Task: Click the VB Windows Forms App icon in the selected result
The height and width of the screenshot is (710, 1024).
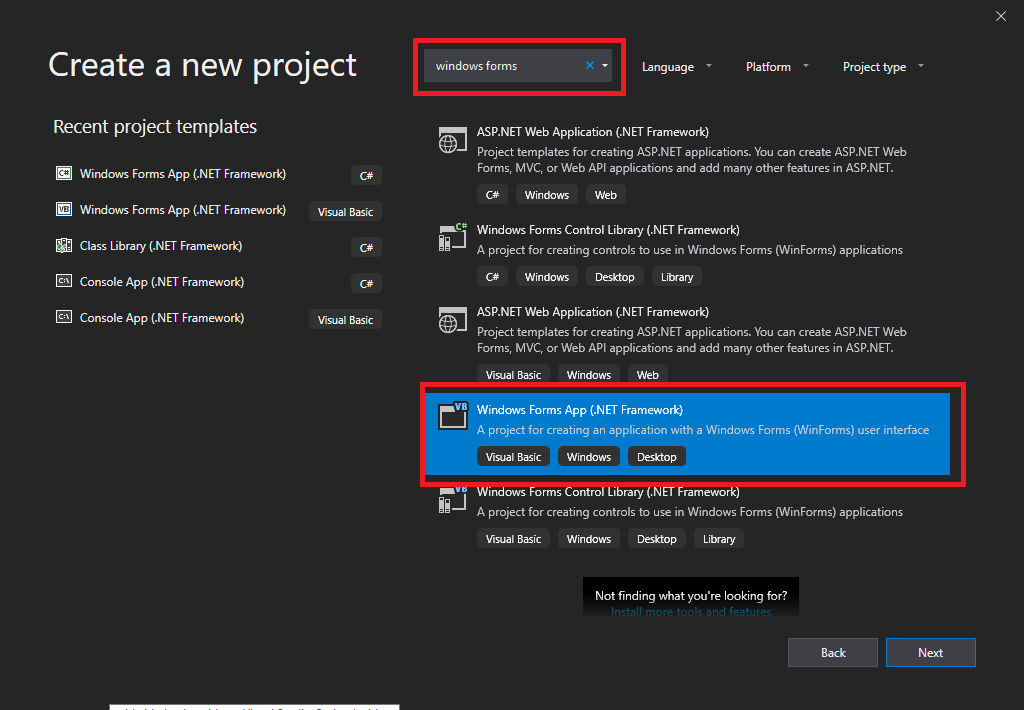Action: [453, 415]
